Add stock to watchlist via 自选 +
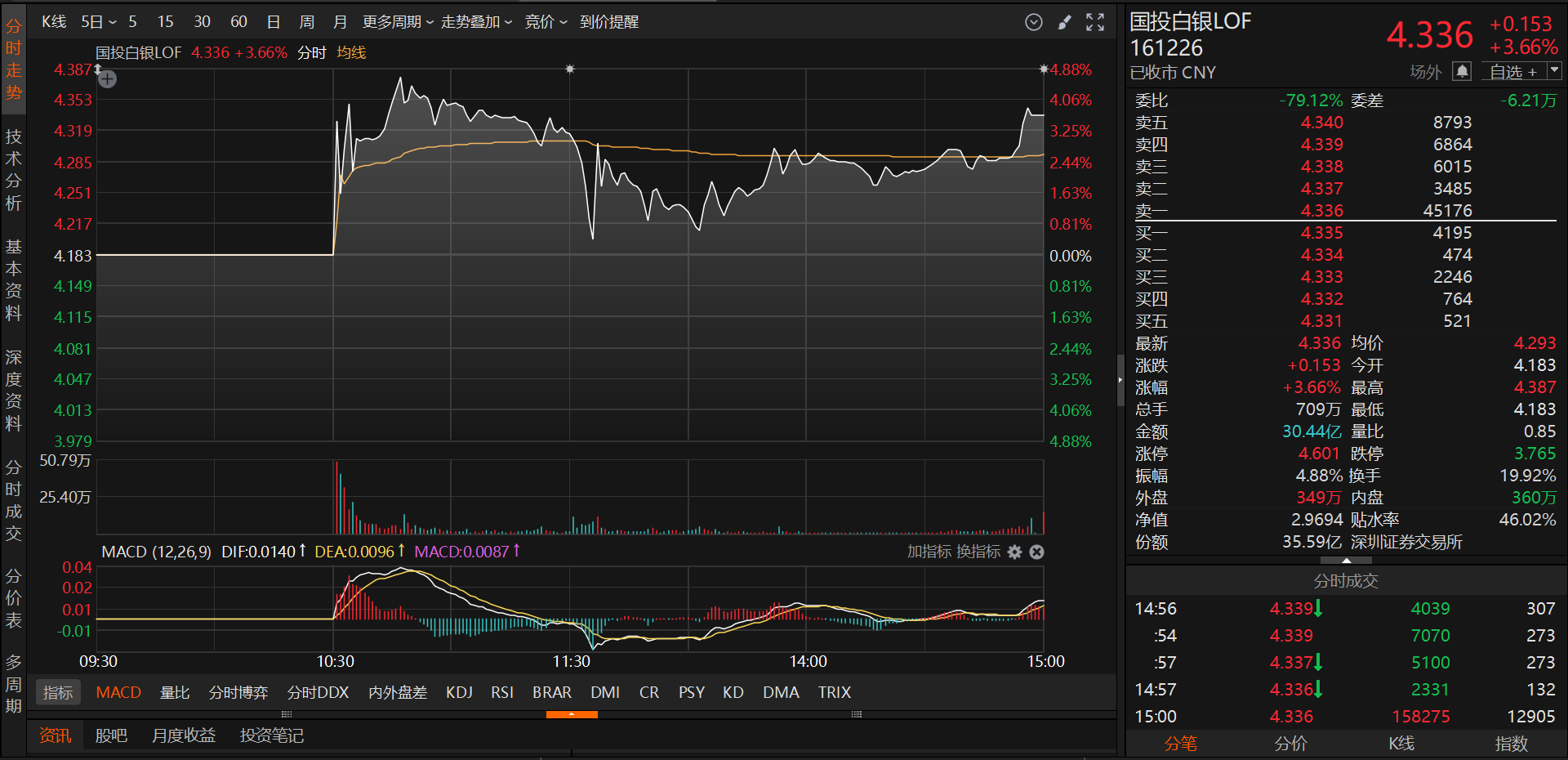 tap(1512, 72)
